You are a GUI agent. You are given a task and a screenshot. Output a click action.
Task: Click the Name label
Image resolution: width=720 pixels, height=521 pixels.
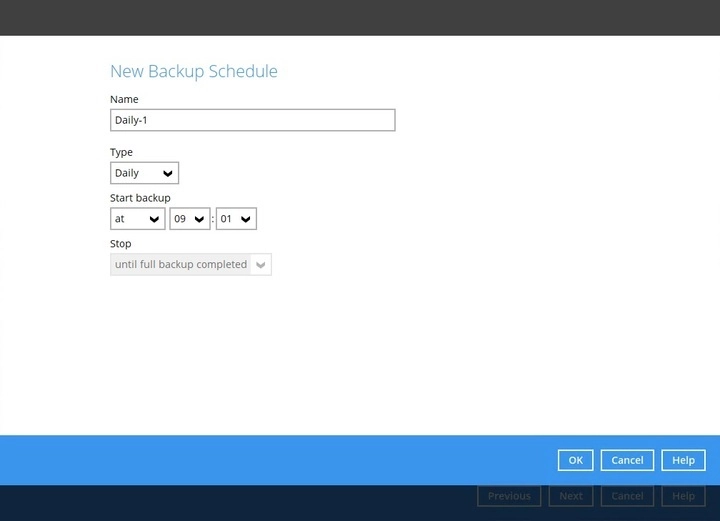point(124,99)
